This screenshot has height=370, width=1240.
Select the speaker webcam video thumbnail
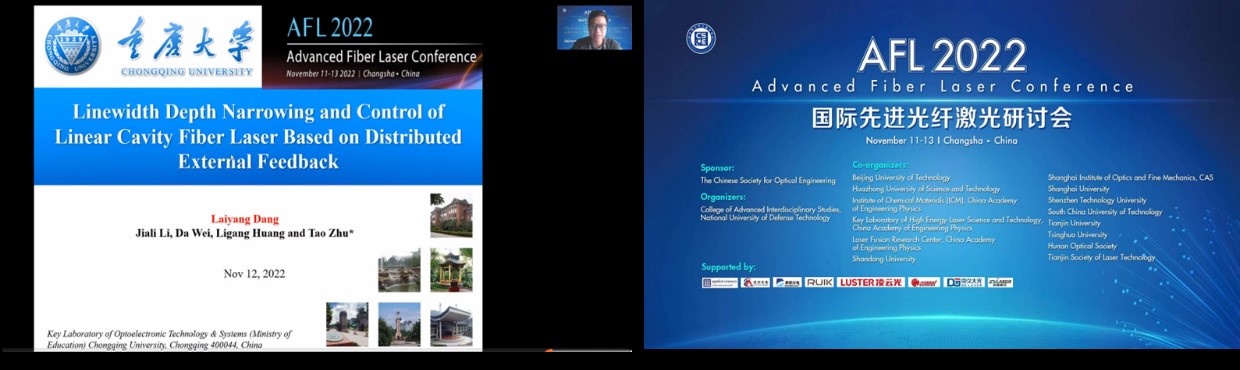point(594,27)
